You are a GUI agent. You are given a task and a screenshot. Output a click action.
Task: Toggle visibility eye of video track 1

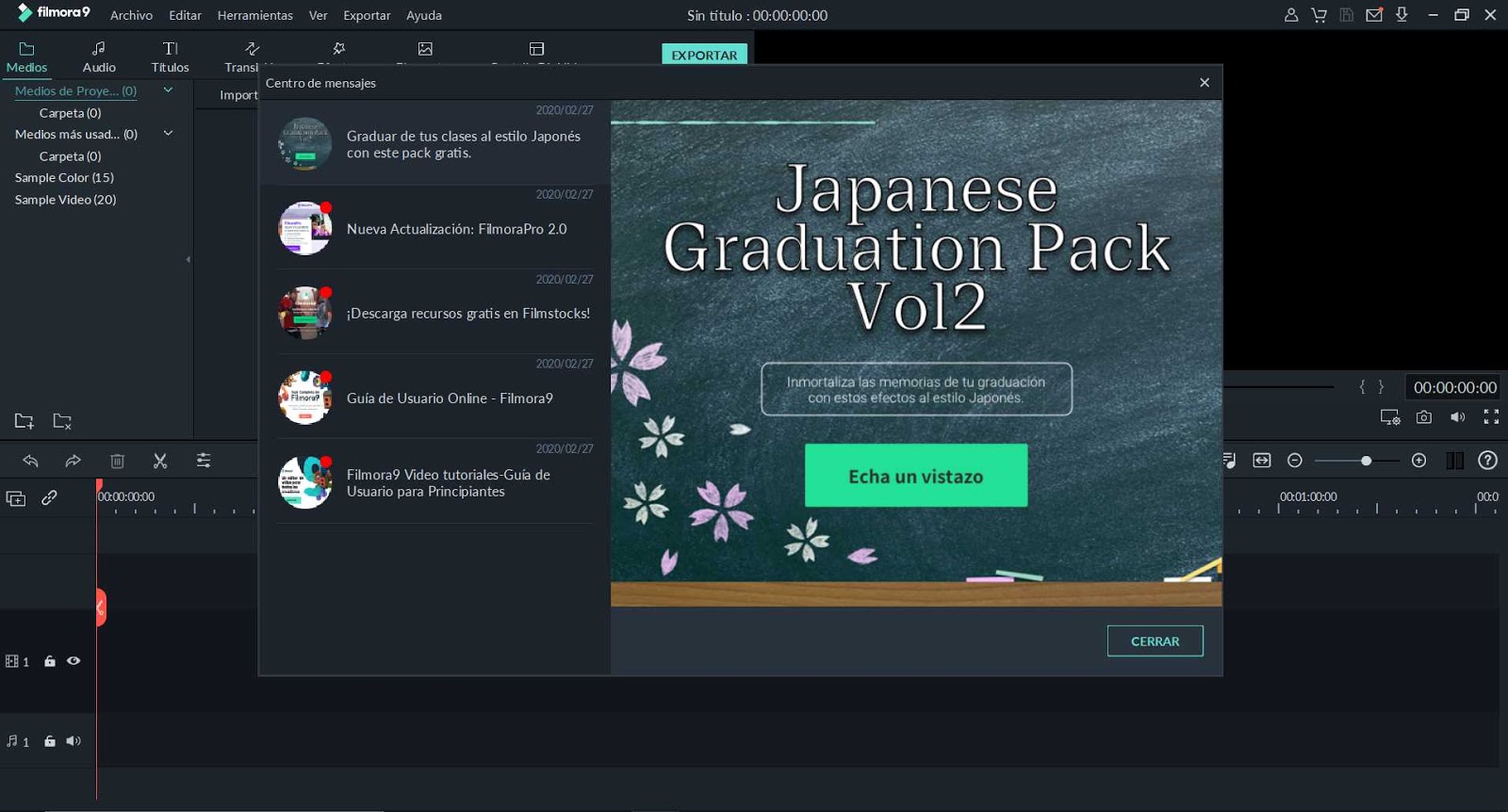click(74, 661)
